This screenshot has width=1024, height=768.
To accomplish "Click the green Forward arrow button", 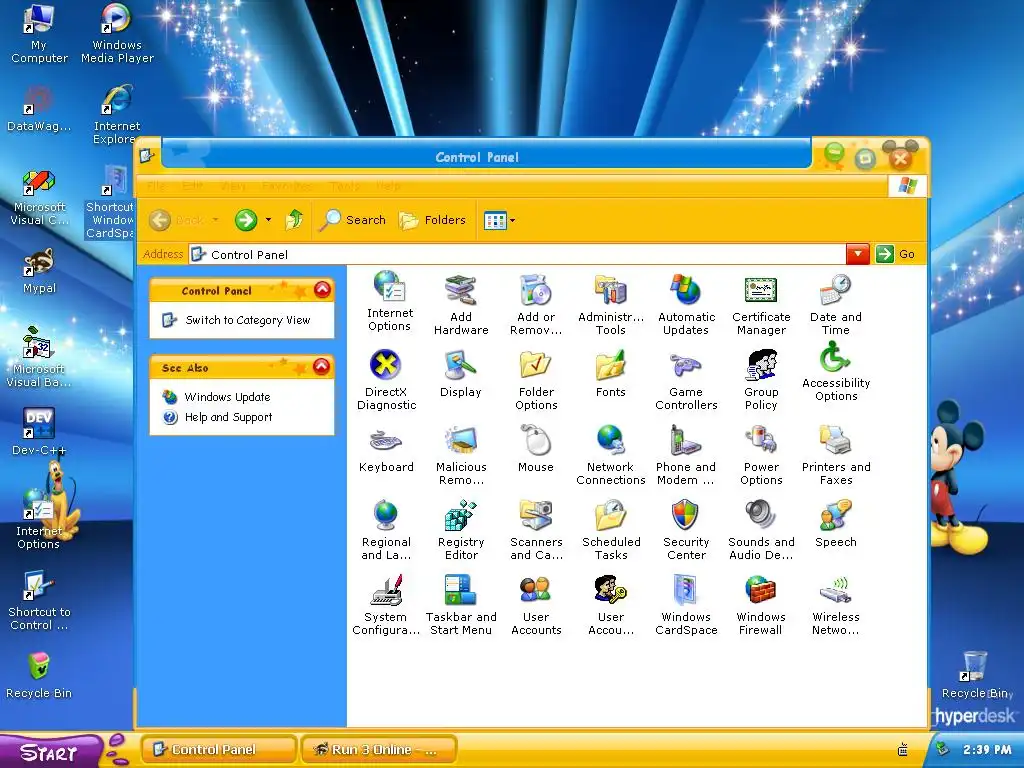I will point(246,220).
